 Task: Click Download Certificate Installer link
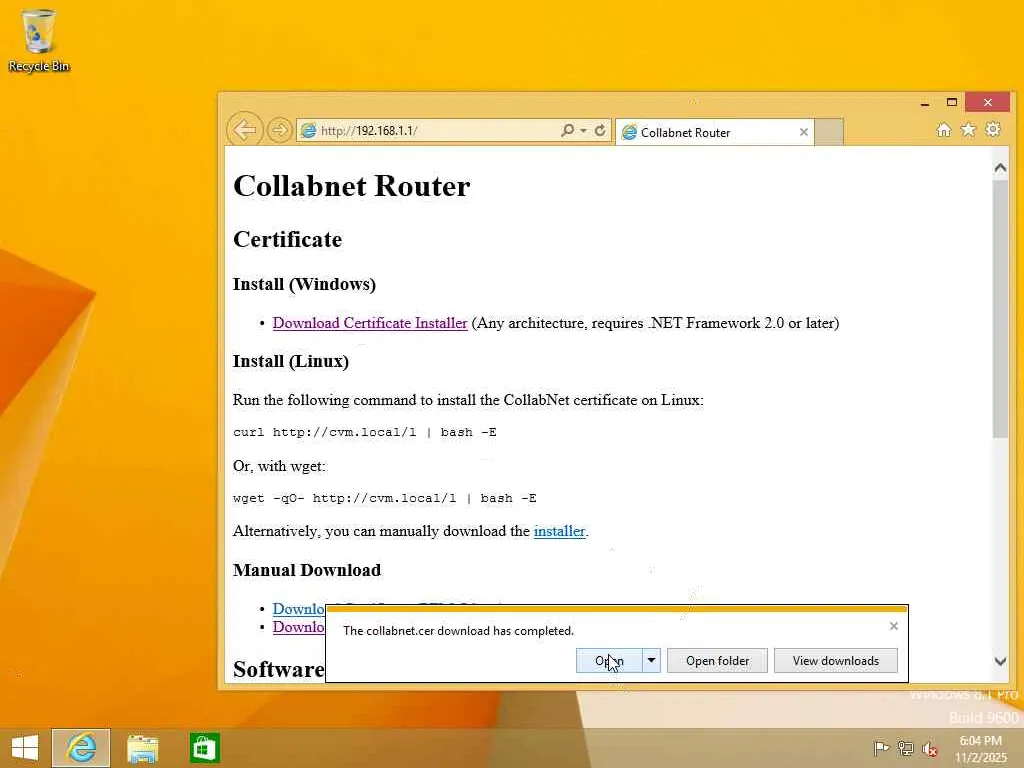pos(370,323)
